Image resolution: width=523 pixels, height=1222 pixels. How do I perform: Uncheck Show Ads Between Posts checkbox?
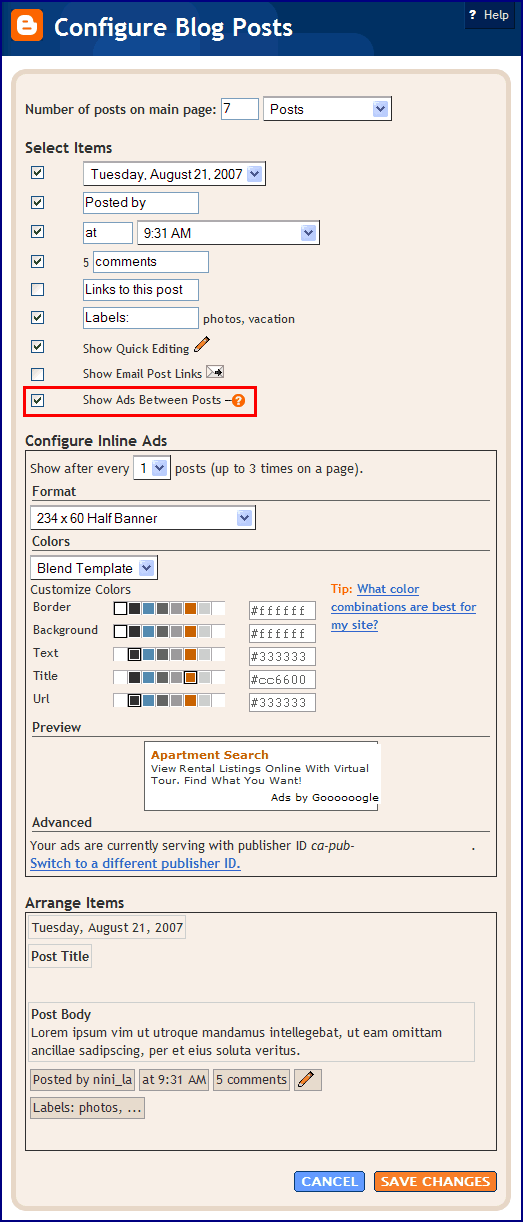click(37, 400)
